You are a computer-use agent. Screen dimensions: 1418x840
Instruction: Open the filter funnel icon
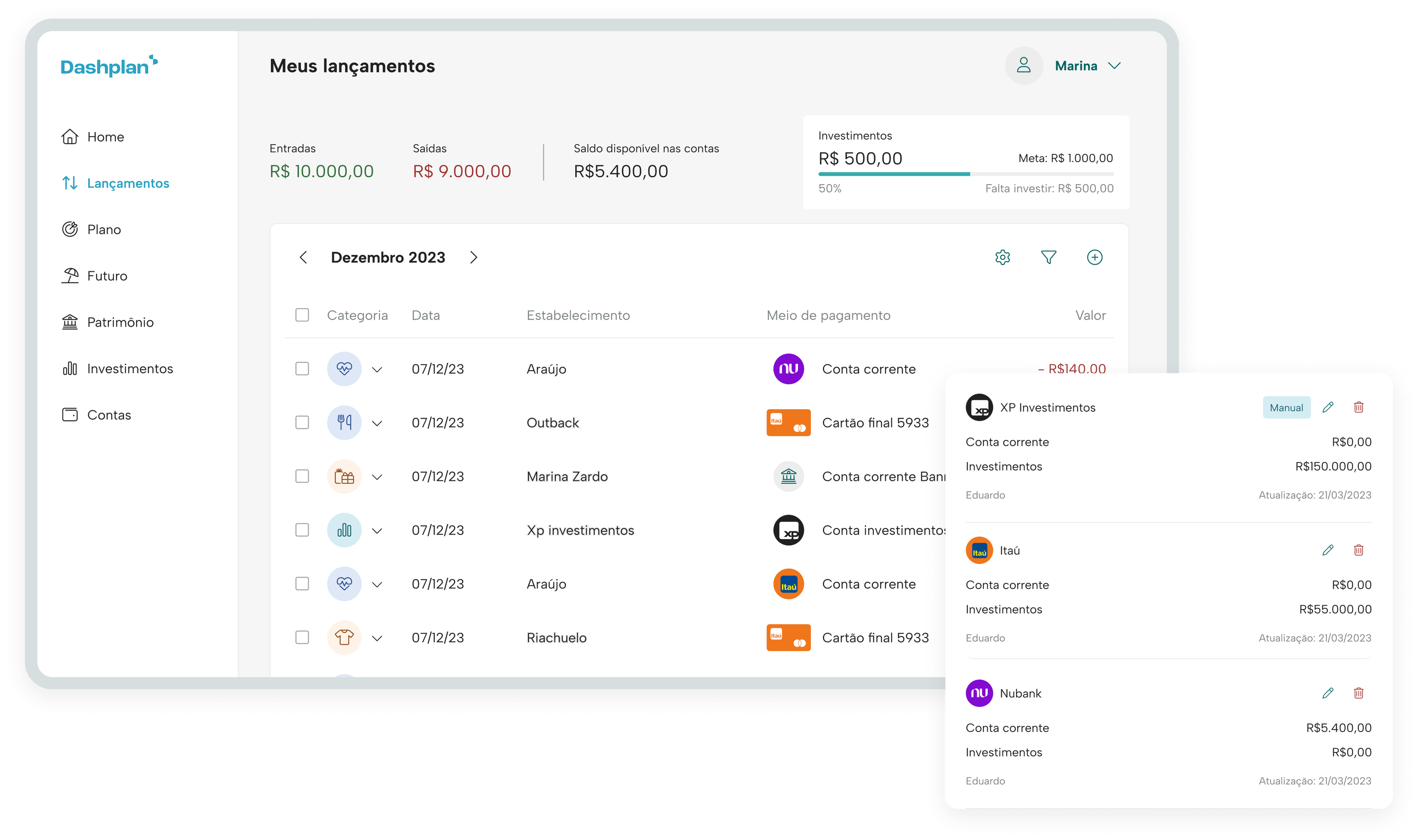tap(1049, 257)
